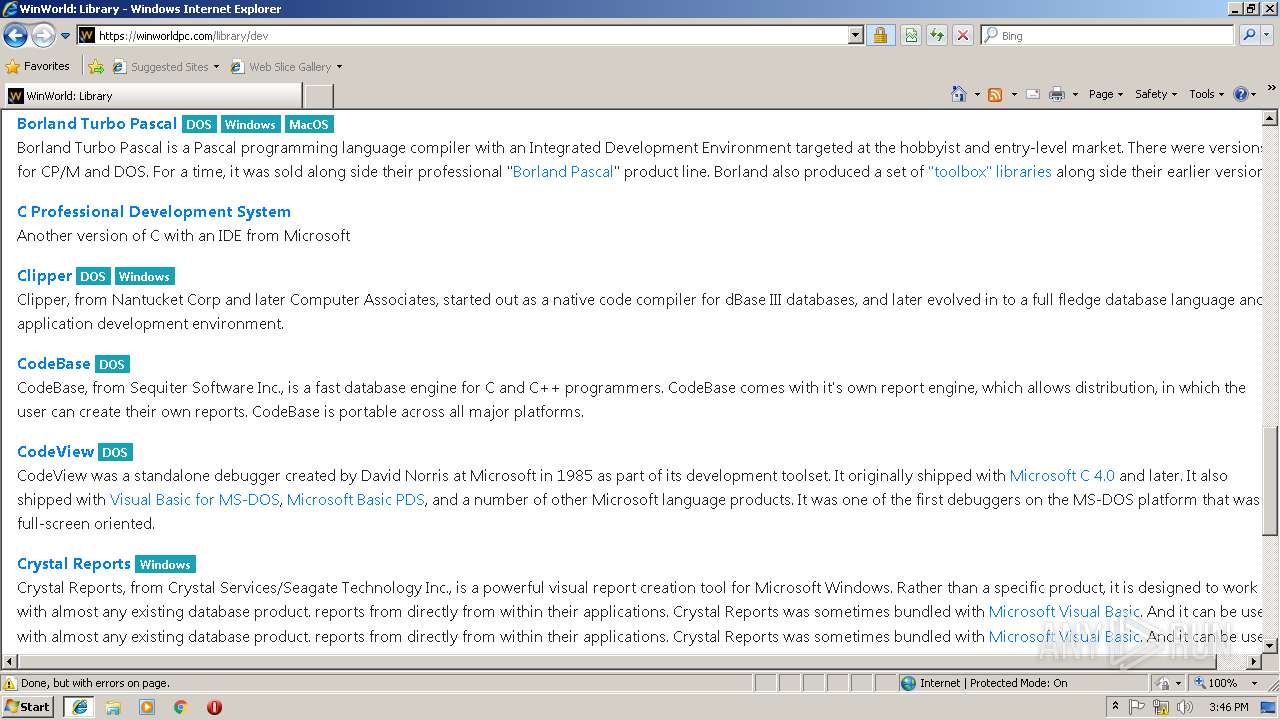Click the volume speaker tray icon
Viewport: 1280px width, 720px height.
pyautogui.click(x=1183, y=707)
